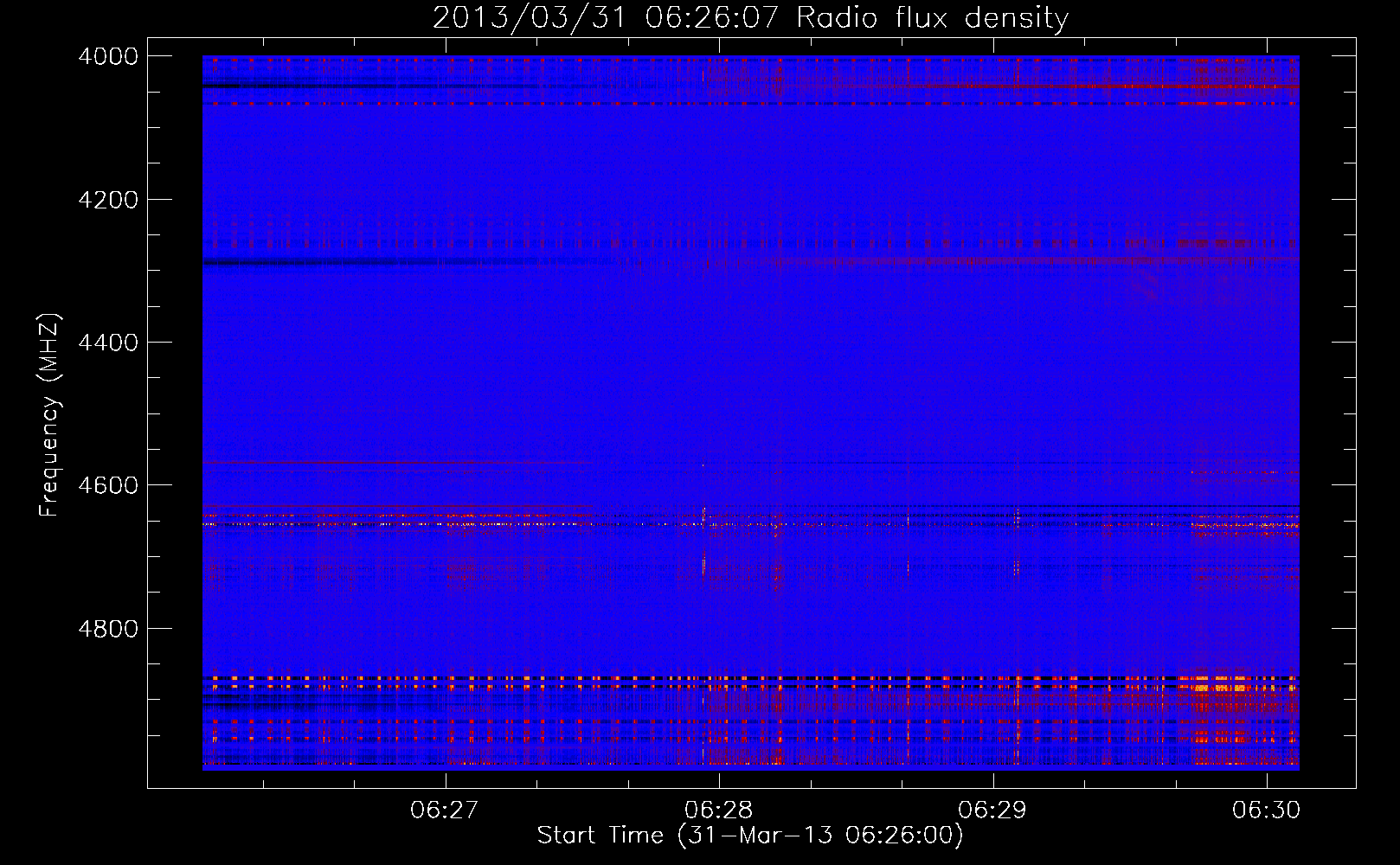Select the 4800 frequency axis label

(108, 628)
